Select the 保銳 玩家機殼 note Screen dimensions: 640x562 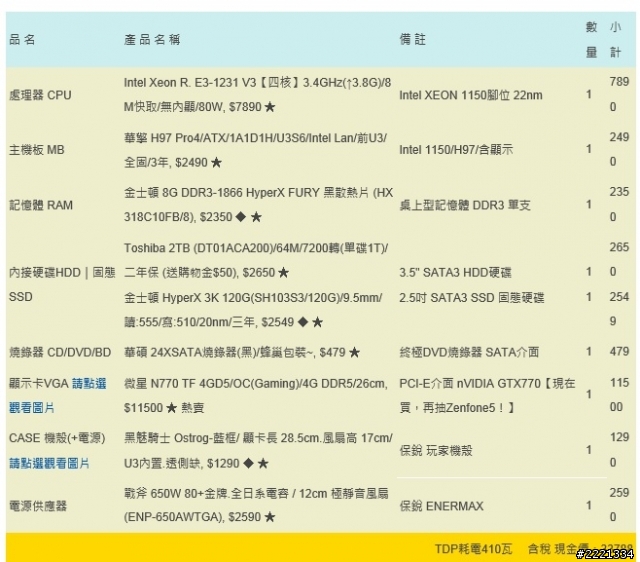click(436, 451)
